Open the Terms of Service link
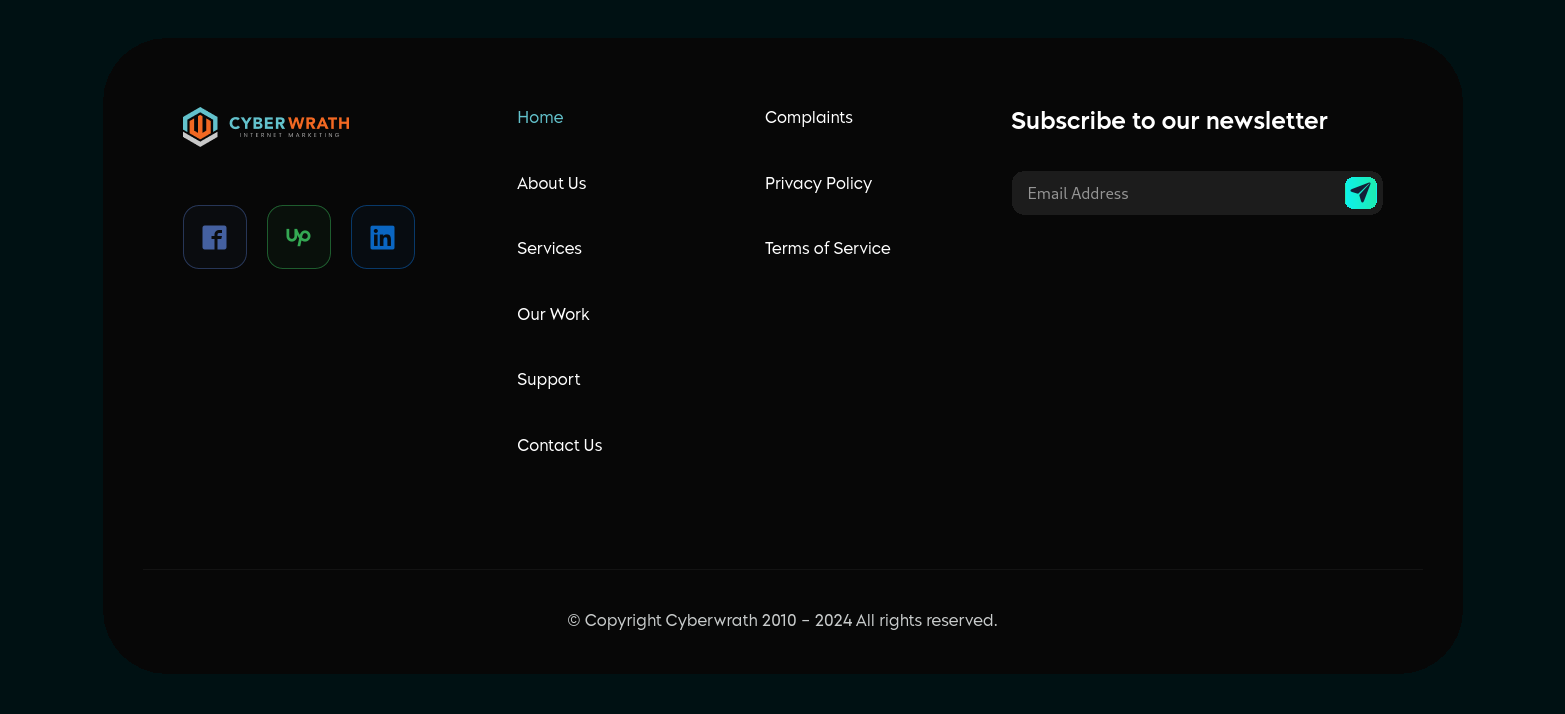This screenshot has width=1565, height=714. click(827, 248)
